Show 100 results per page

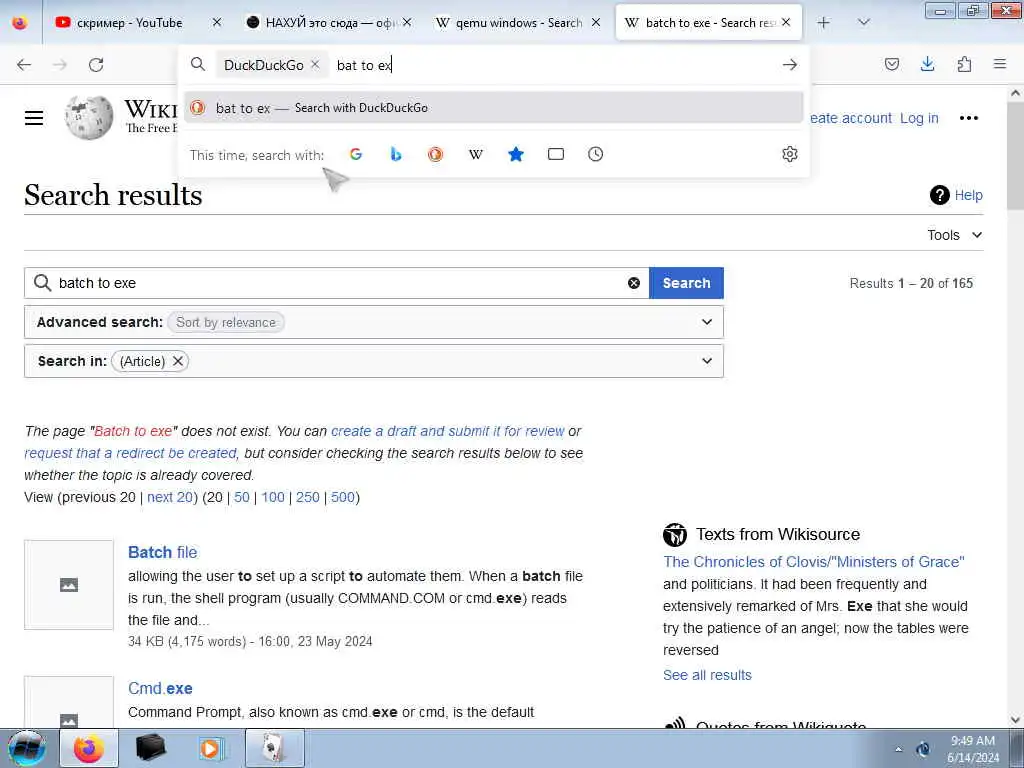tap(273, 497)
